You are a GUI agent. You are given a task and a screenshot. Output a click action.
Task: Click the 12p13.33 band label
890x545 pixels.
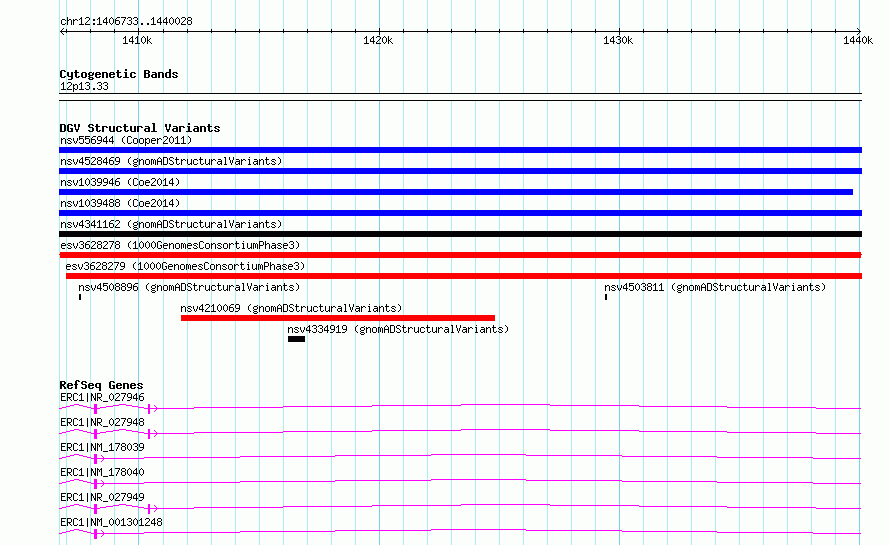click(x=84, y=86)
